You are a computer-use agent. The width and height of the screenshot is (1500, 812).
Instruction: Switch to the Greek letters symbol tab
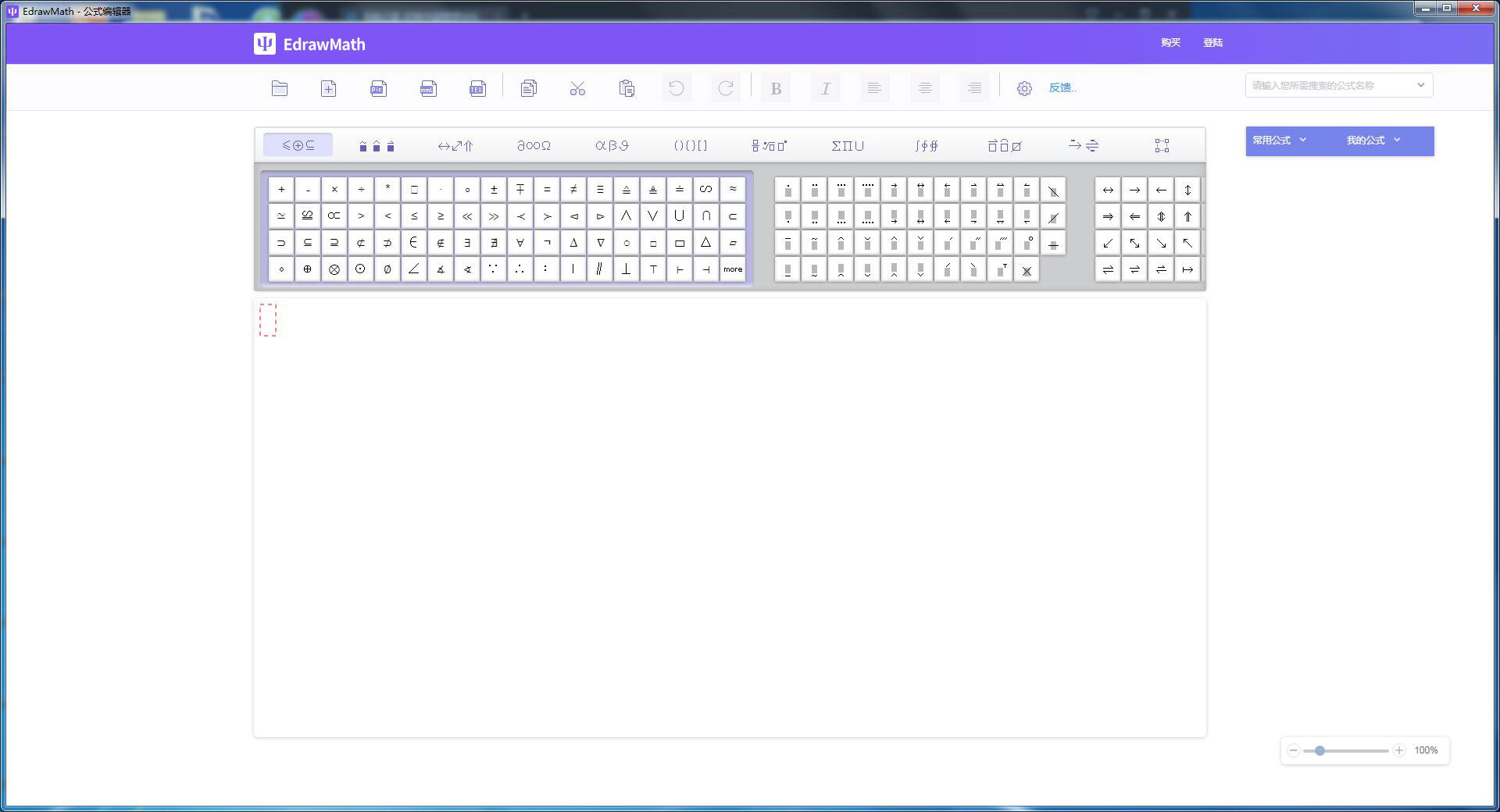tap(612, 145)
